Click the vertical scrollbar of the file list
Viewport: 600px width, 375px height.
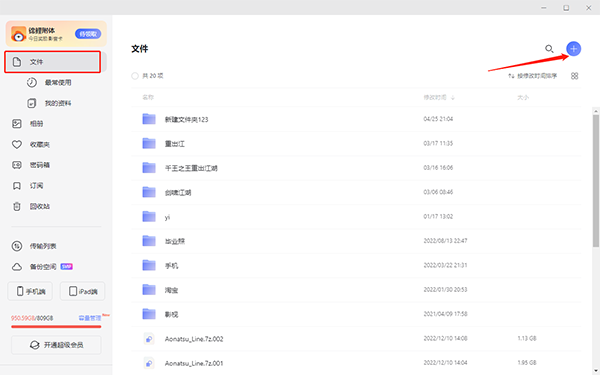click(596, 181)
